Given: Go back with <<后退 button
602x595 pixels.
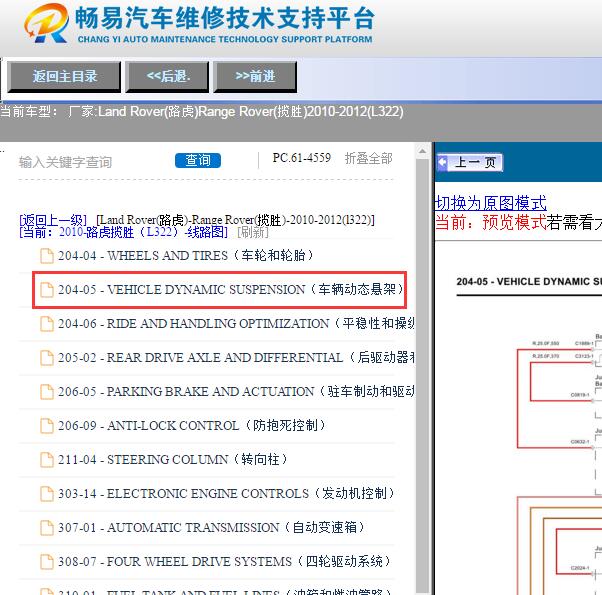Looking at the screenshot, I should point(167,77).
